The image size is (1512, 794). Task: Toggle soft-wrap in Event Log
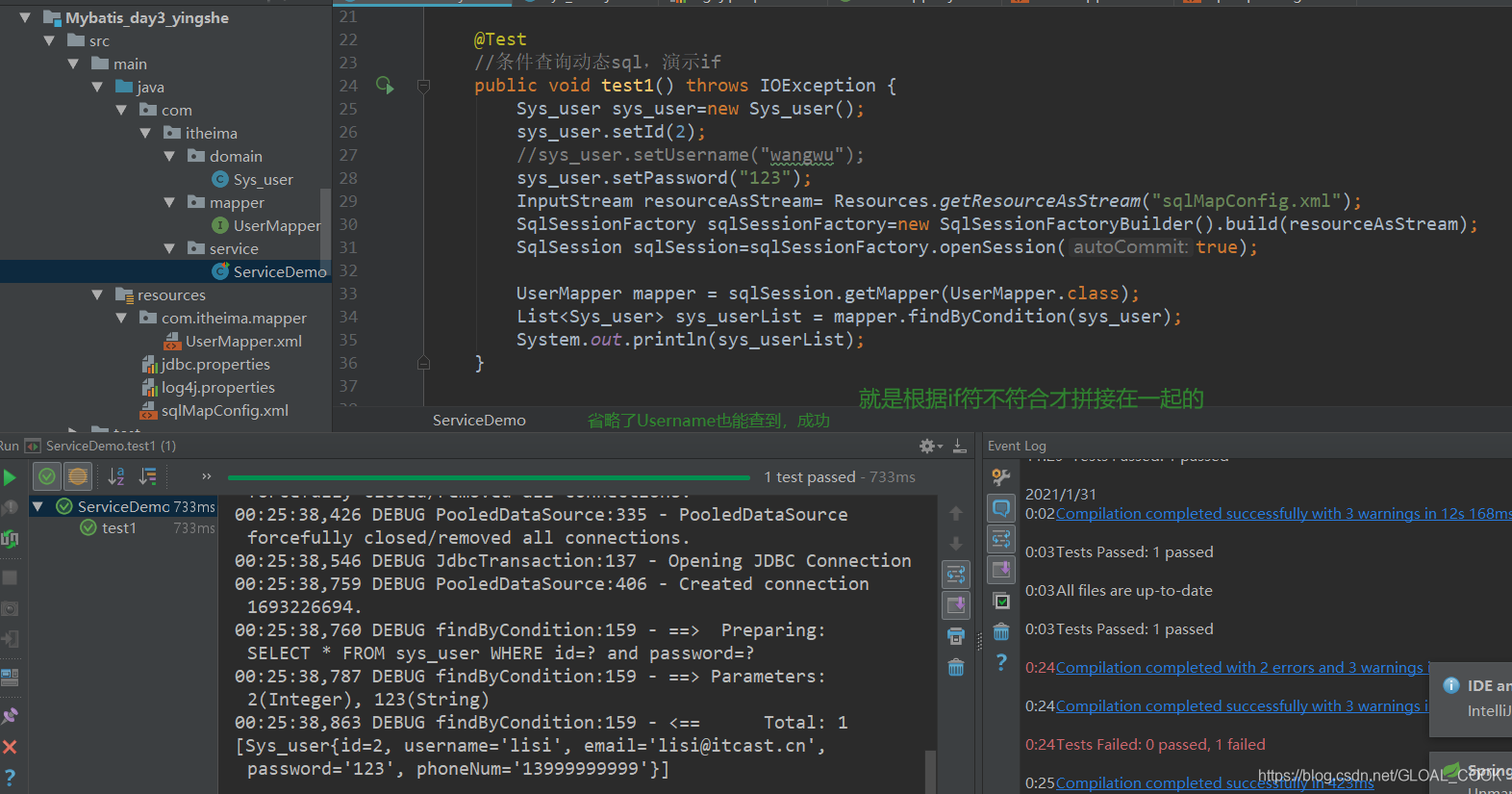click(1001, 538)
